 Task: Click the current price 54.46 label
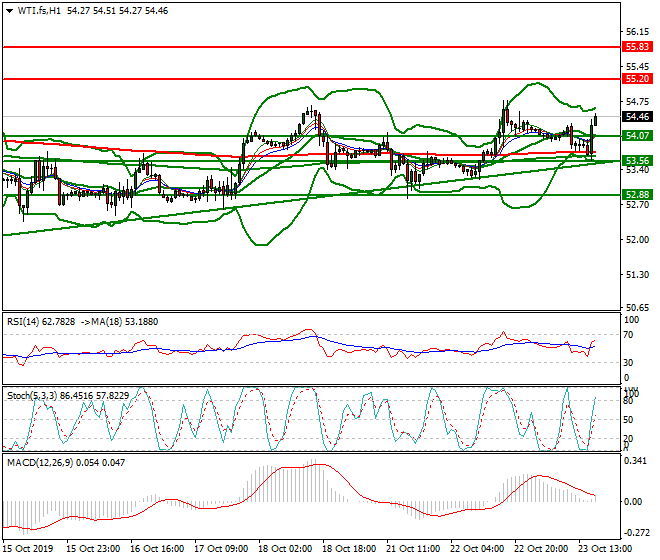point(637,117)
